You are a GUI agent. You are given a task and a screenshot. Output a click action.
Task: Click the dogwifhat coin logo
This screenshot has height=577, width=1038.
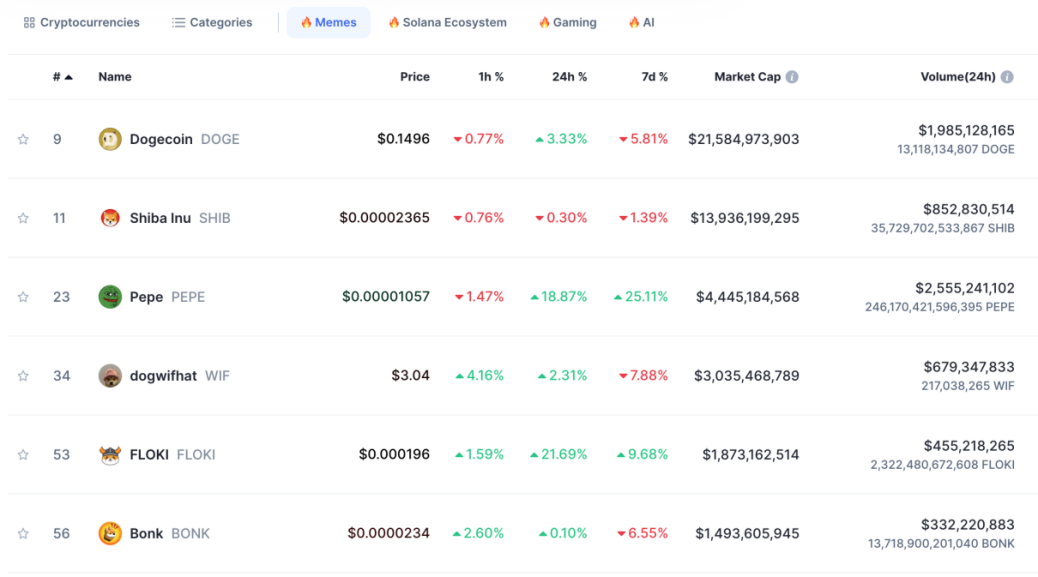tap(110, 375)
